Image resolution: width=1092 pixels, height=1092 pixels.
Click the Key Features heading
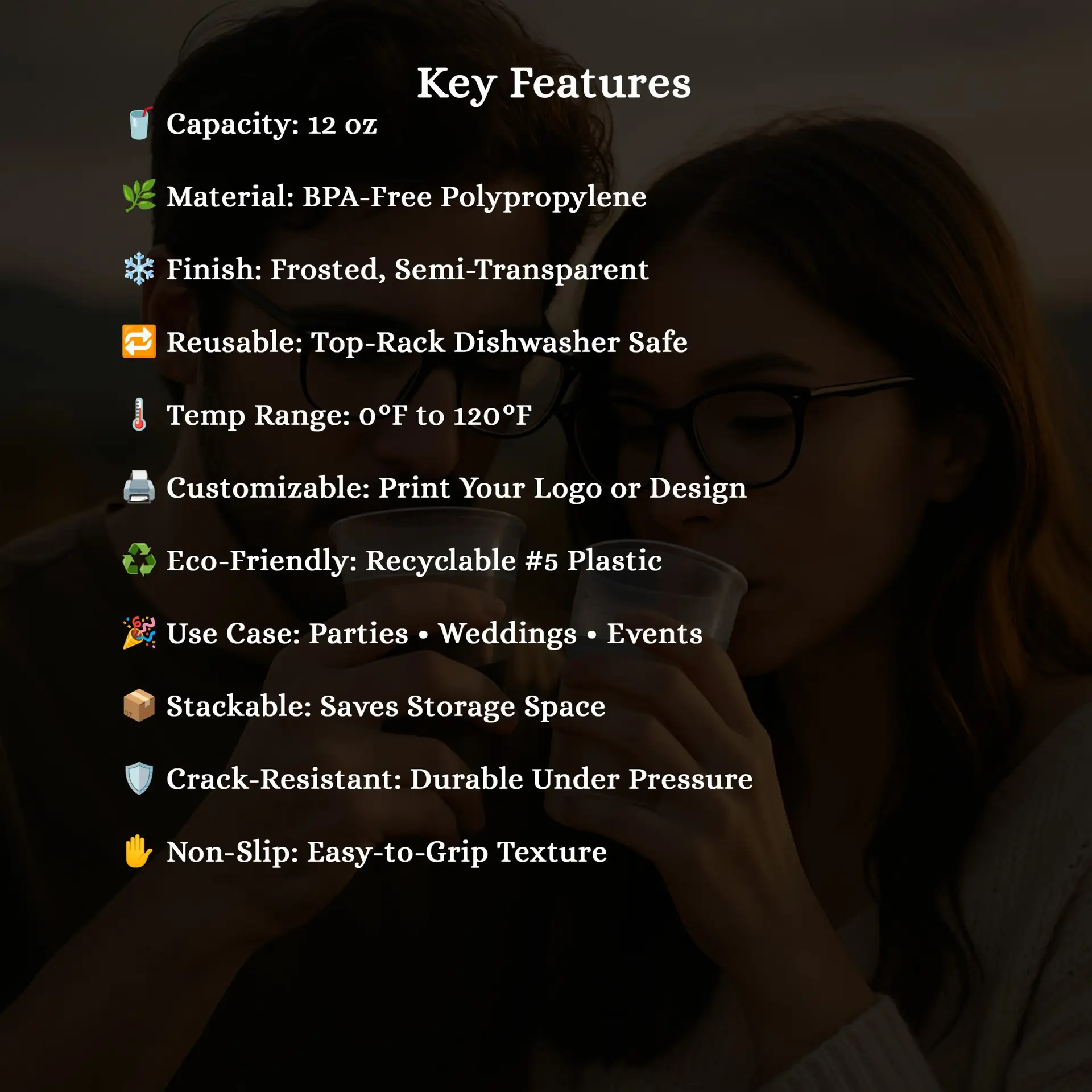(x=554, y=84)
